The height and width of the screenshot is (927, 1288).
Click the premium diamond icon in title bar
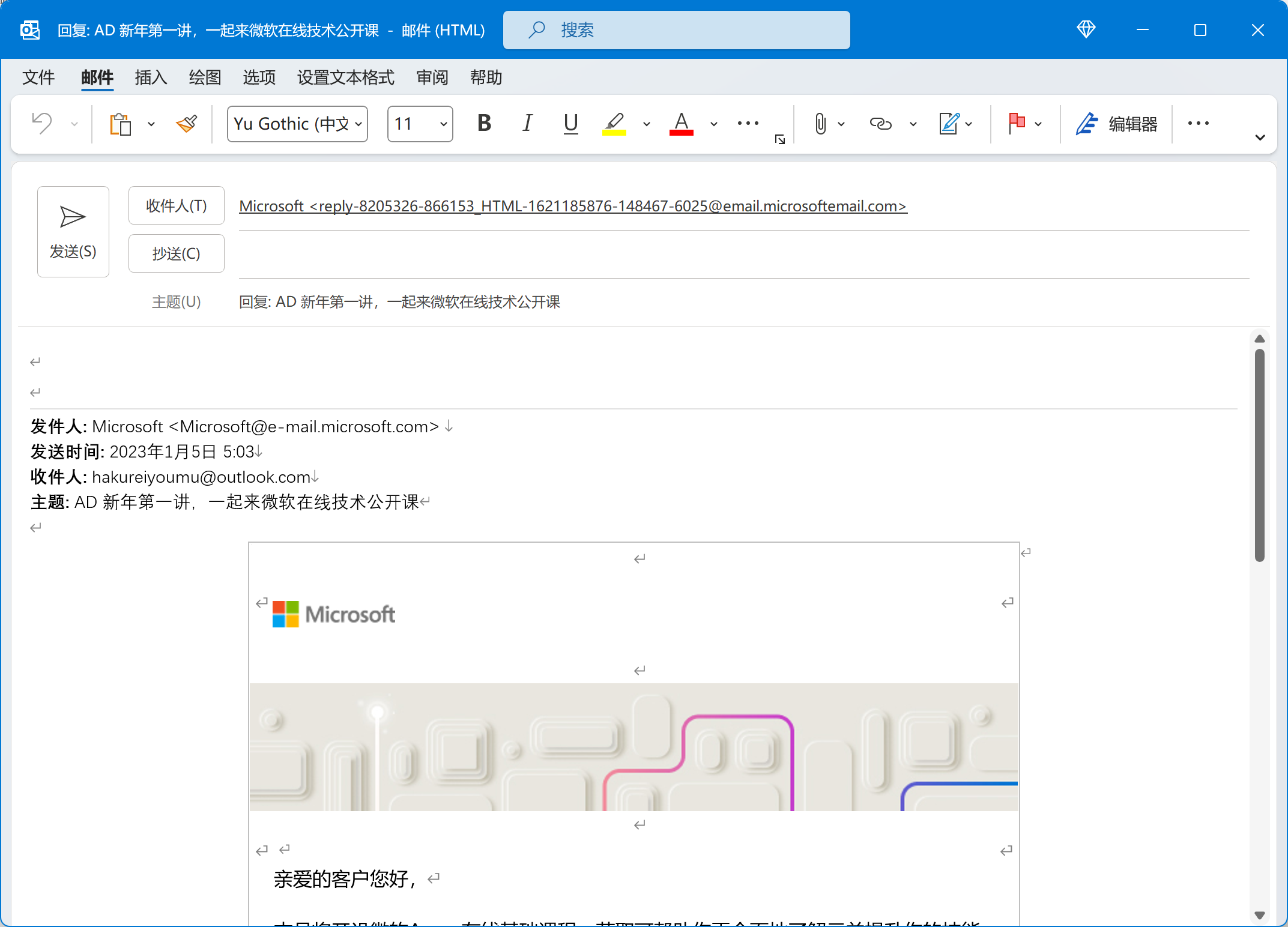coord(1086,29)
